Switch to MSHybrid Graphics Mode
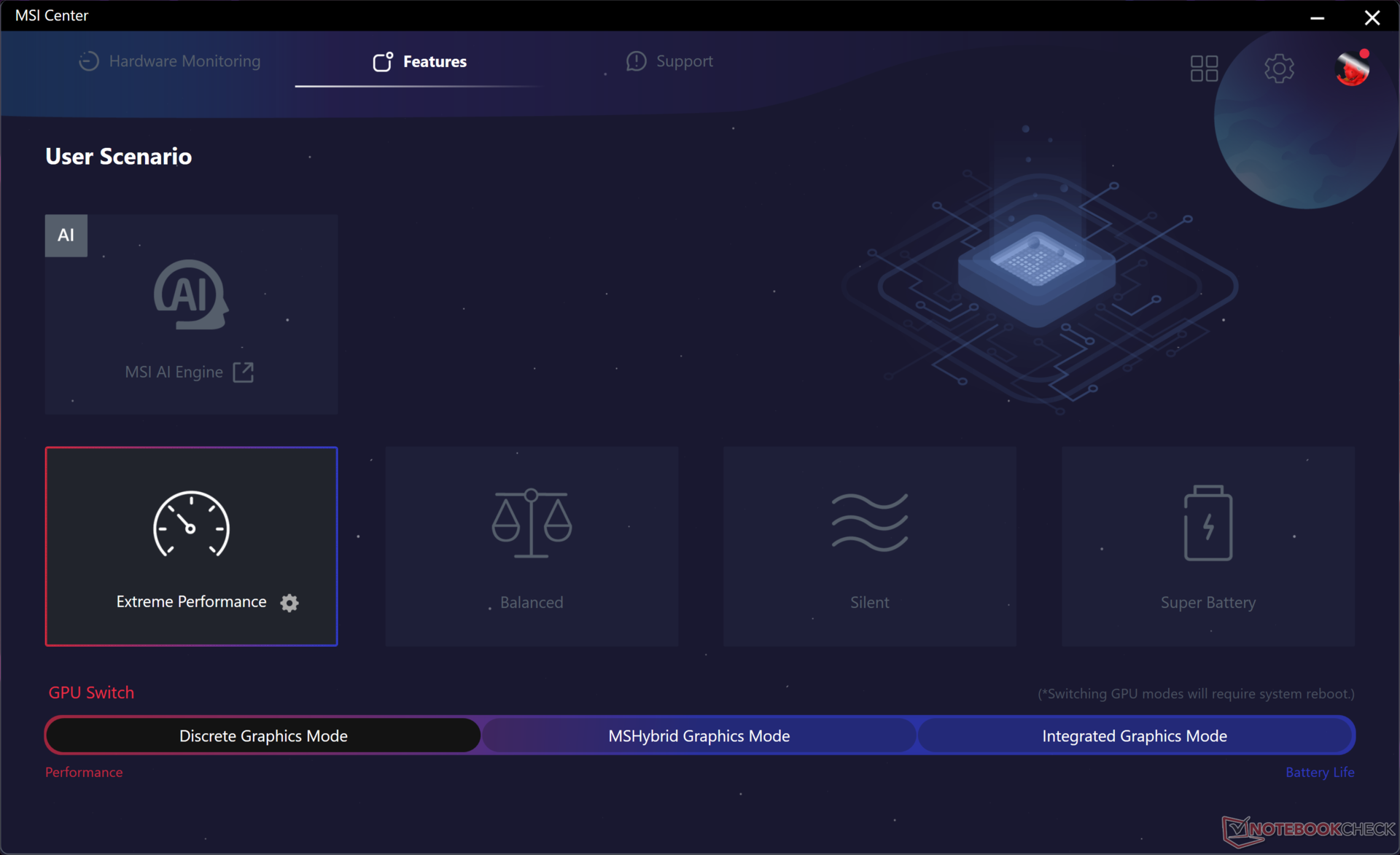The width and height of the screenshot is (1400, 855). [x=699, y=735]
